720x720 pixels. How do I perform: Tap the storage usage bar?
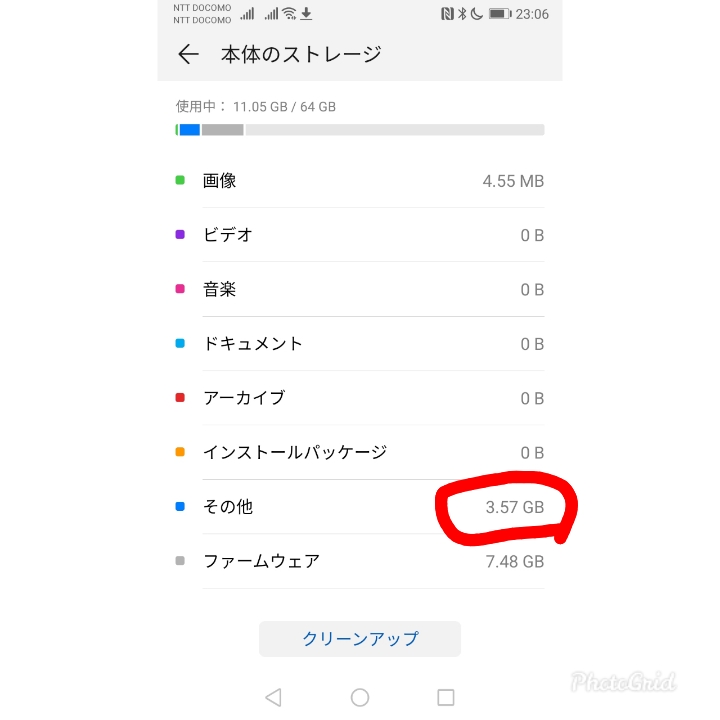(360, 130)
